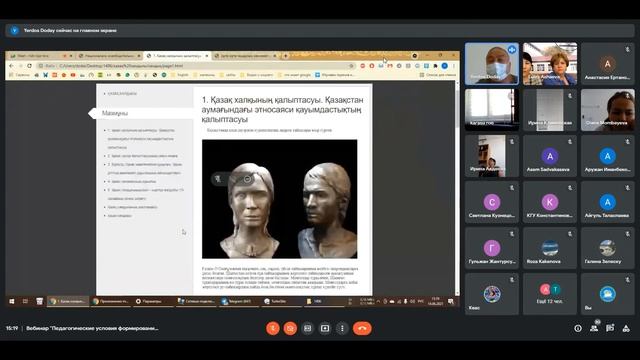Select Светлана participant tile
The width and height of the screenshot is (640, 360).
(x=492, y=202)
